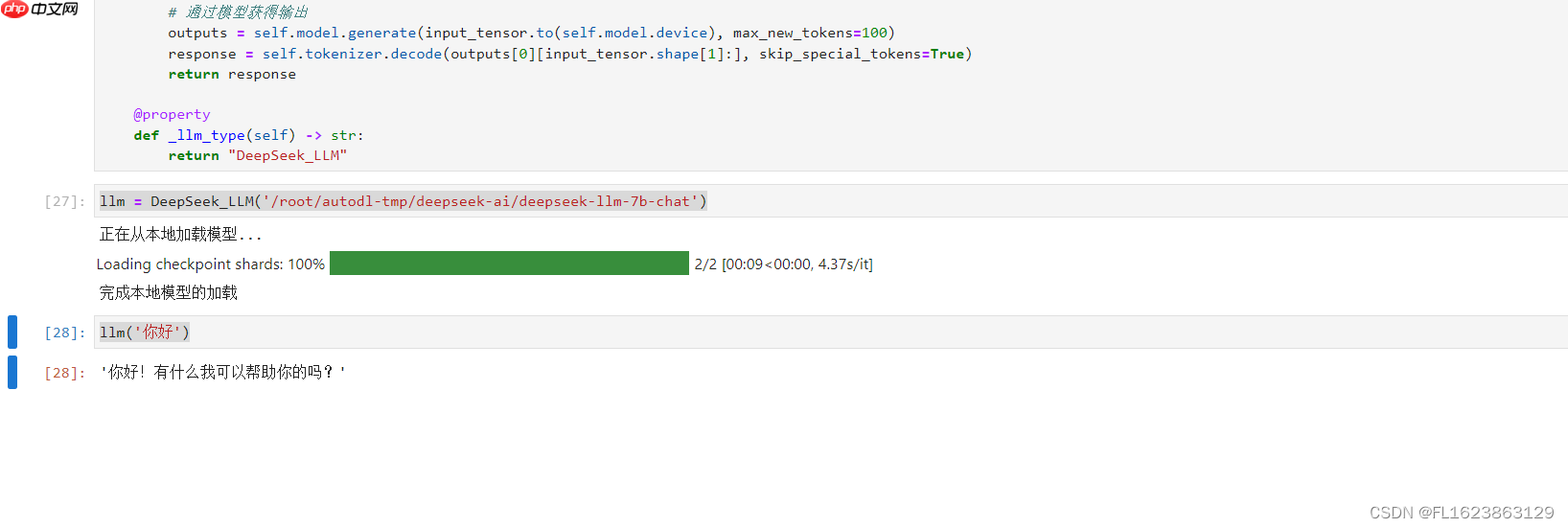
Task: Click the 'response = self.tokenizer.decode' code line
Action: coord(570,54)
